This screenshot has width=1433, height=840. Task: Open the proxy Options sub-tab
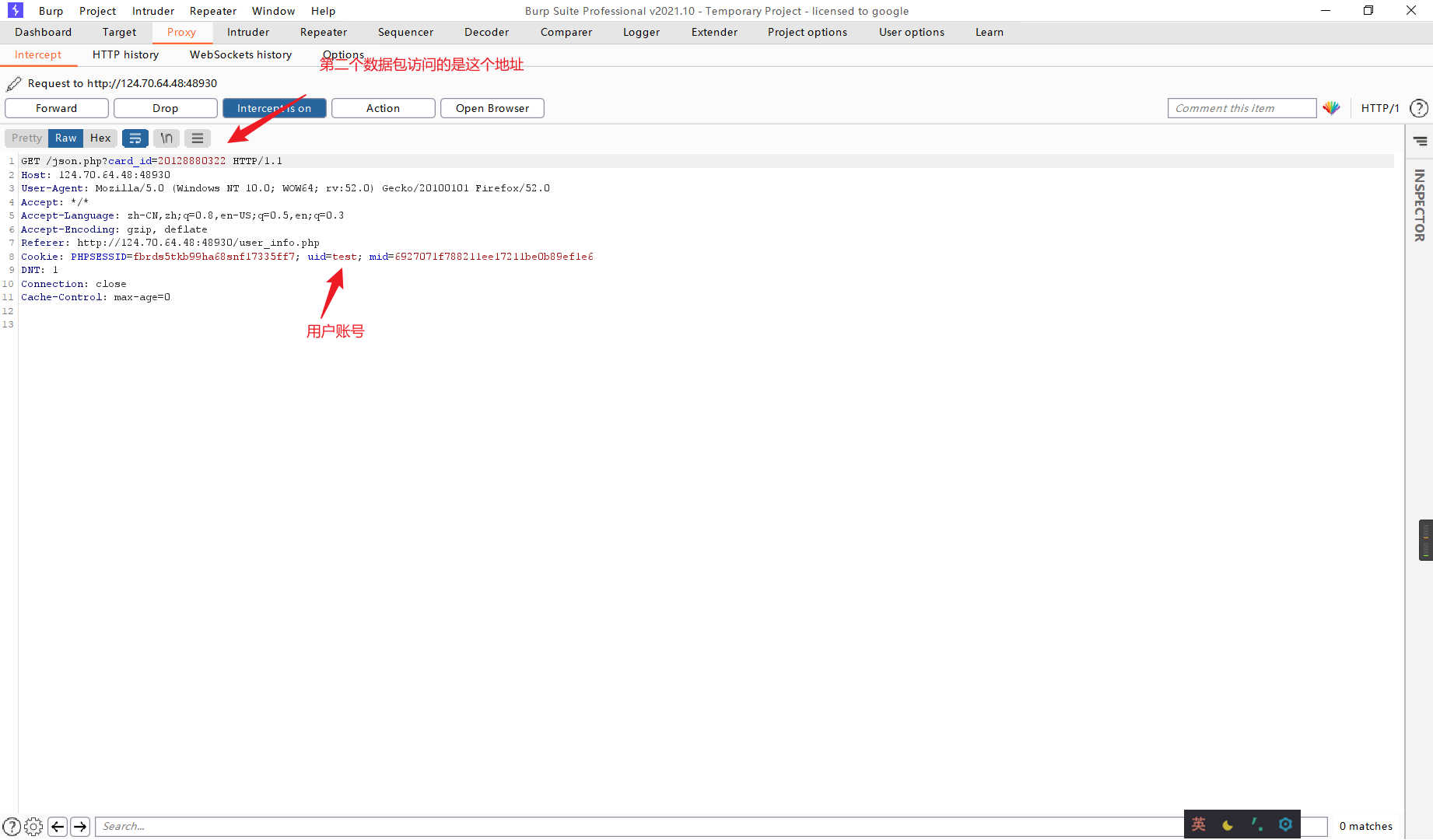(x=343, y=54)
